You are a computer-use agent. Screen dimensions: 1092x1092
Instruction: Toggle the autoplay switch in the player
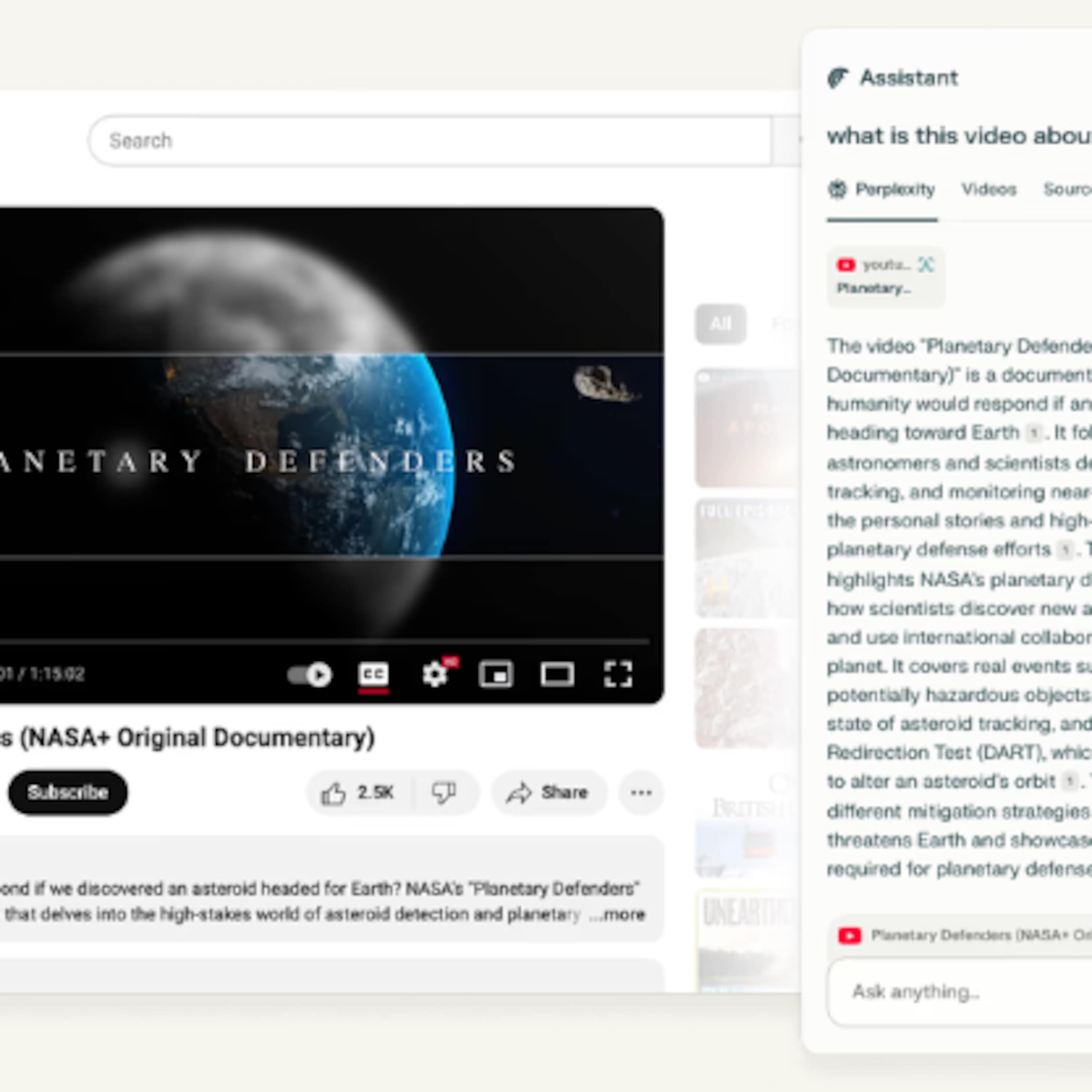(310, 674)
